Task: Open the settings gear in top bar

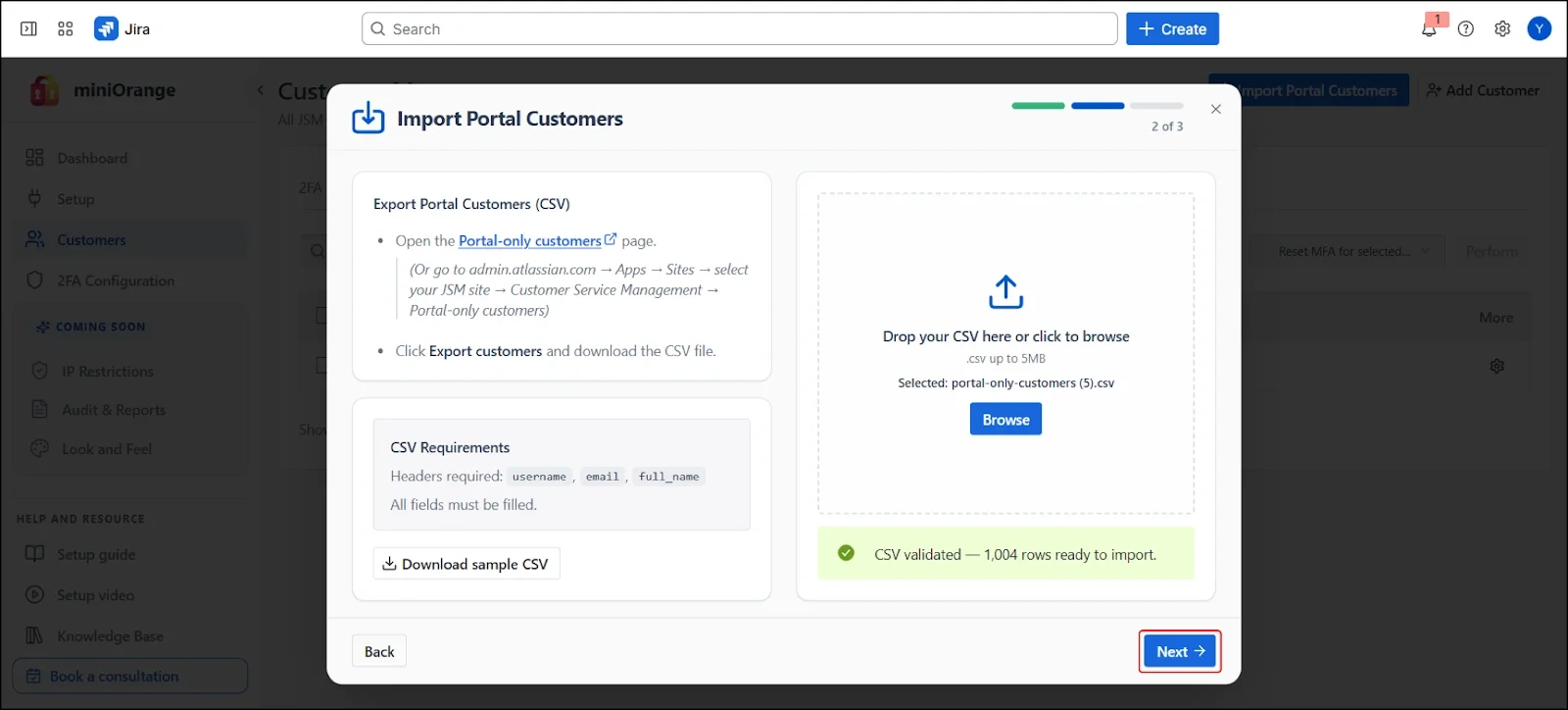Action: [x=1502, y=29]
